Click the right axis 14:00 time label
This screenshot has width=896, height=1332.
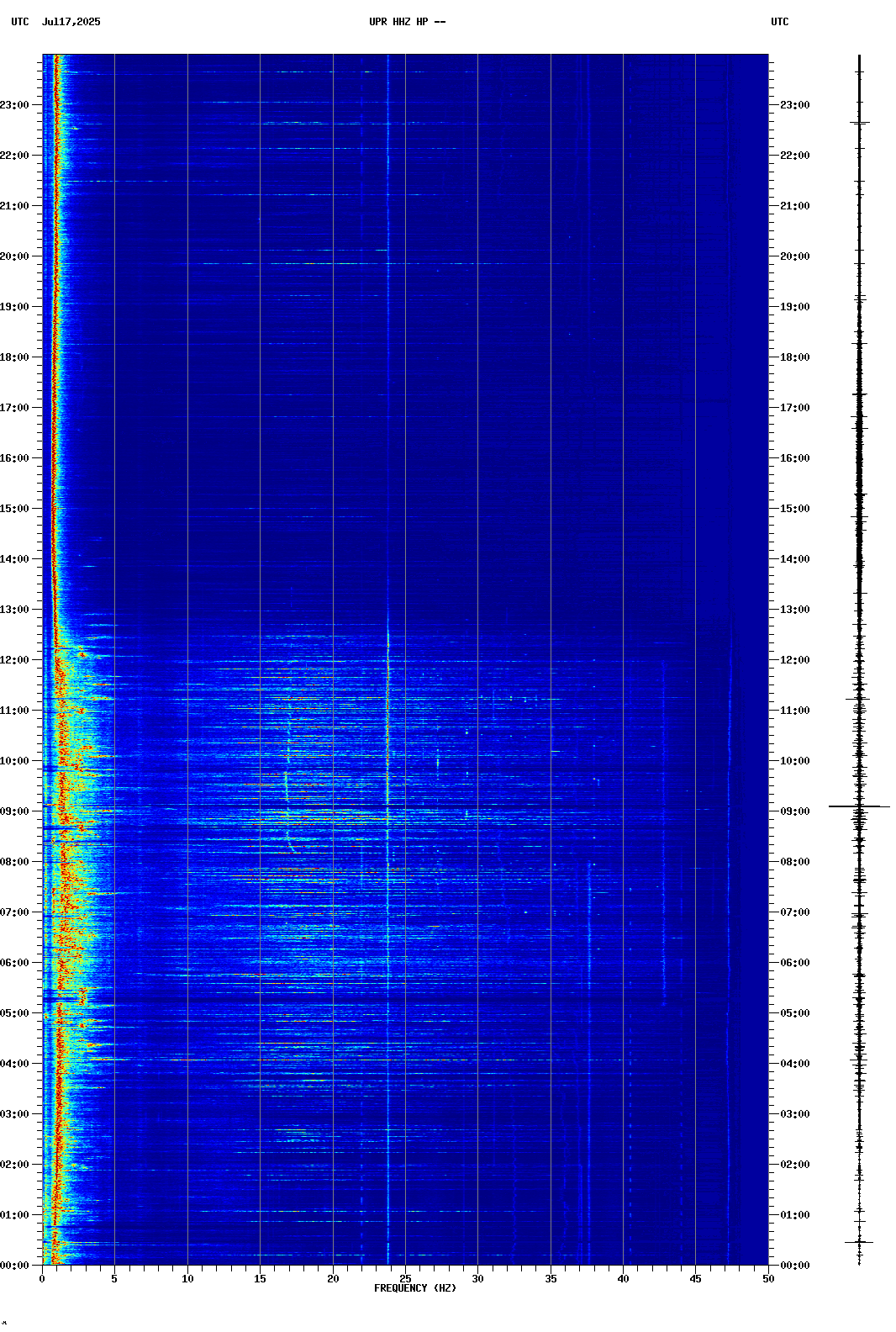pyautogui.click(x=795, y=559)
